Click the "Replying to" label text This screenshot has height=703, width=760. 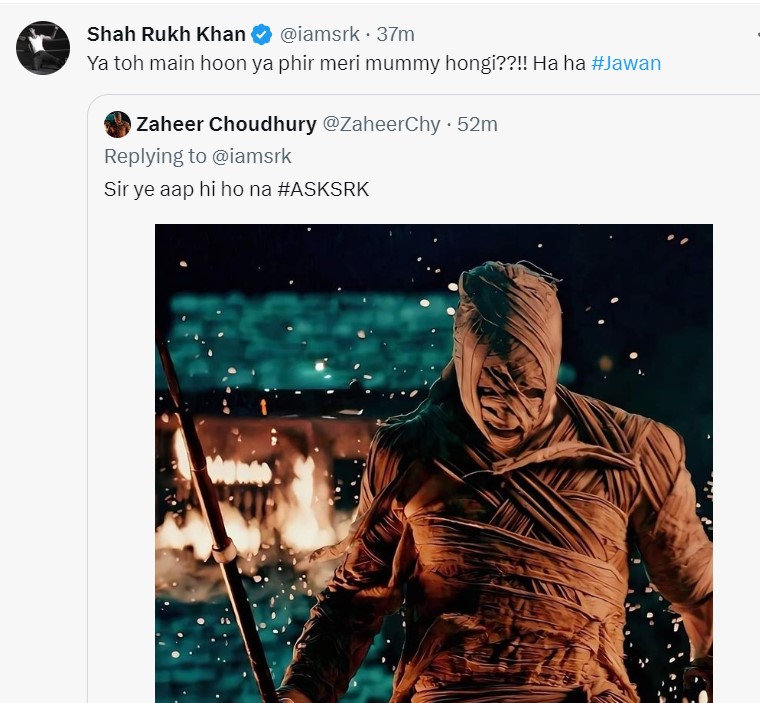pyautogui.click(x=154, y=156)
